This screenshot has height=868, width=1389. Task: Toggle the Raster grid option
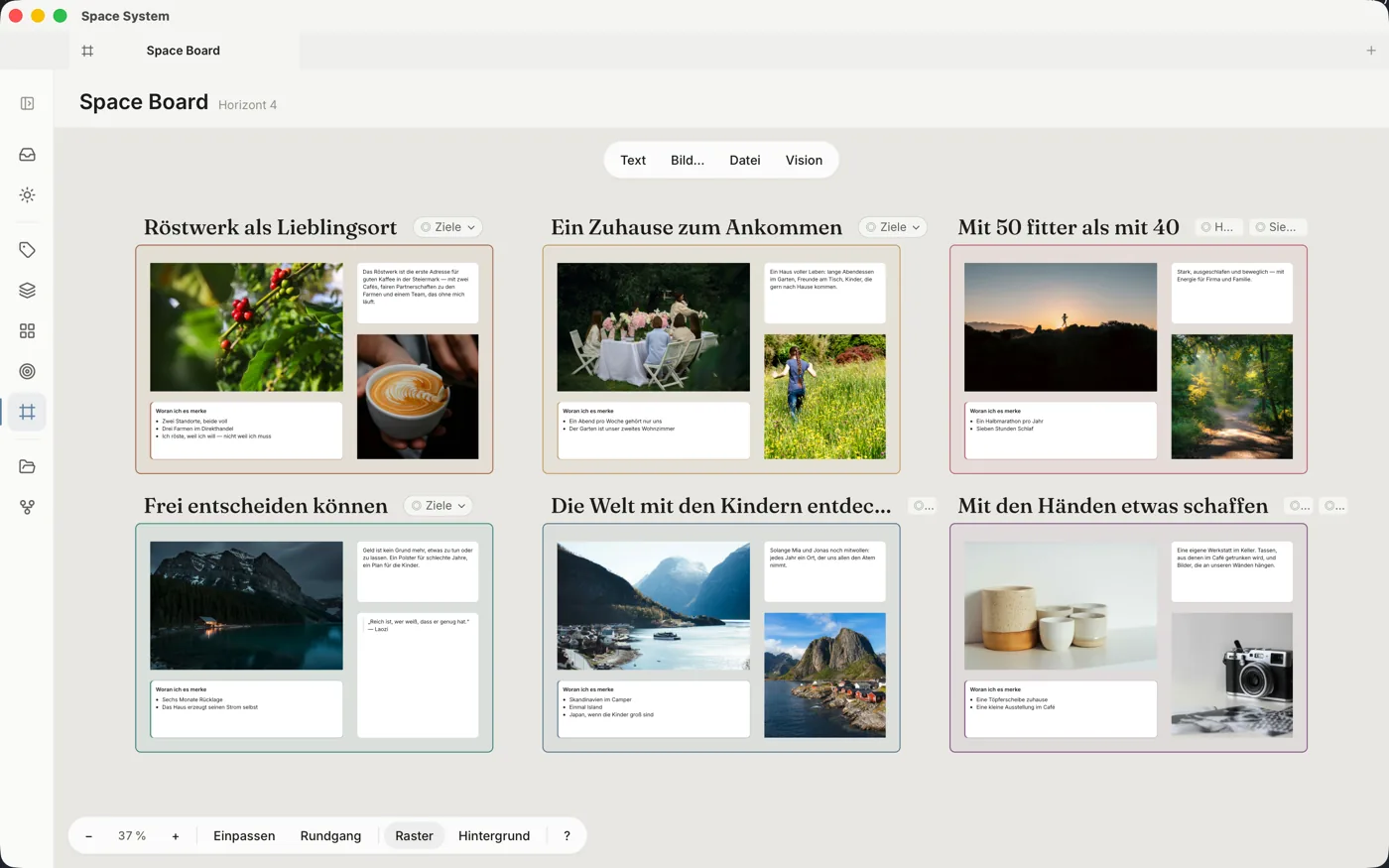coord(414,836)
